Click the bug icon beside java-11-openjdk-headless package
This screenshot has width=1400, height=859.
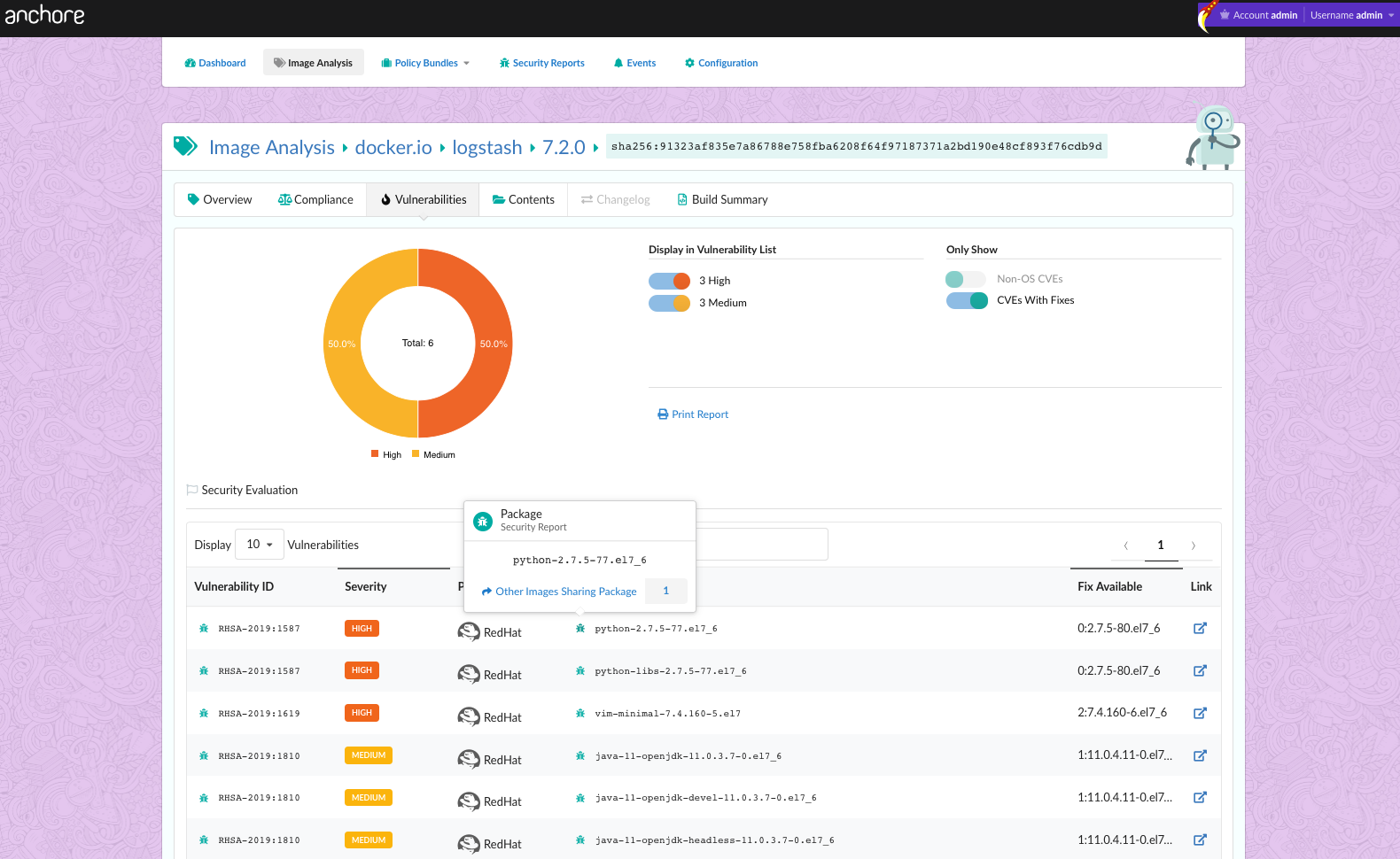pos(580,840)
